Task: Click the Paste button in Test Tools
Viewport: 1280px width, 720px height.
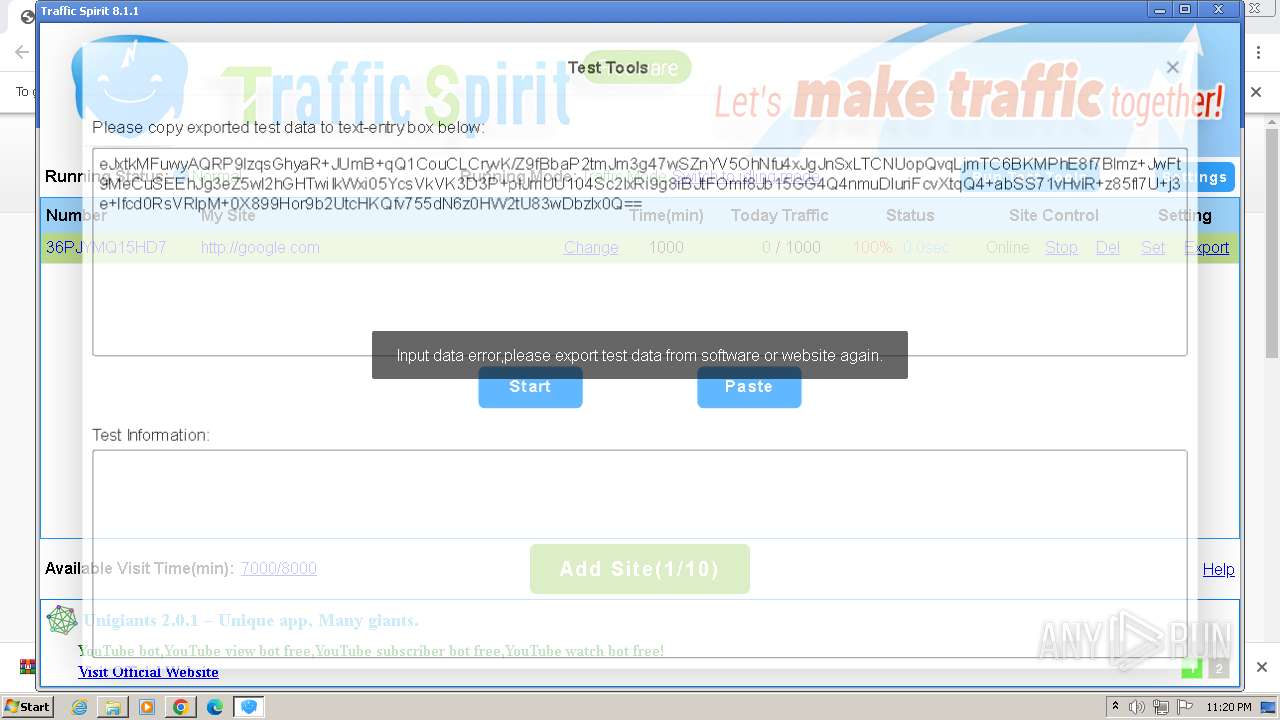Action: coord(749,387)
